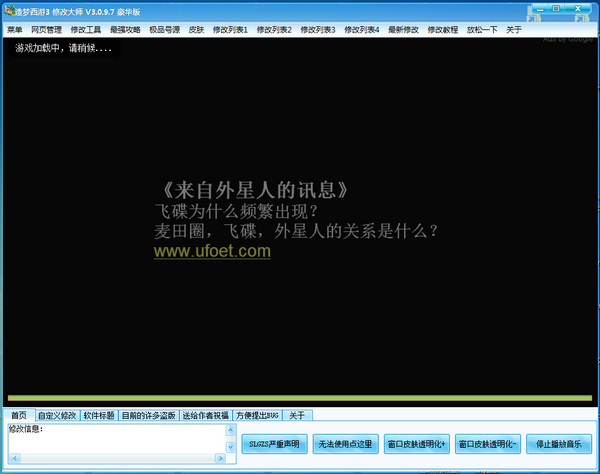600x474 pixels.
Task: Select the 送给作者祝福 tab
Action: click(205, 415)
